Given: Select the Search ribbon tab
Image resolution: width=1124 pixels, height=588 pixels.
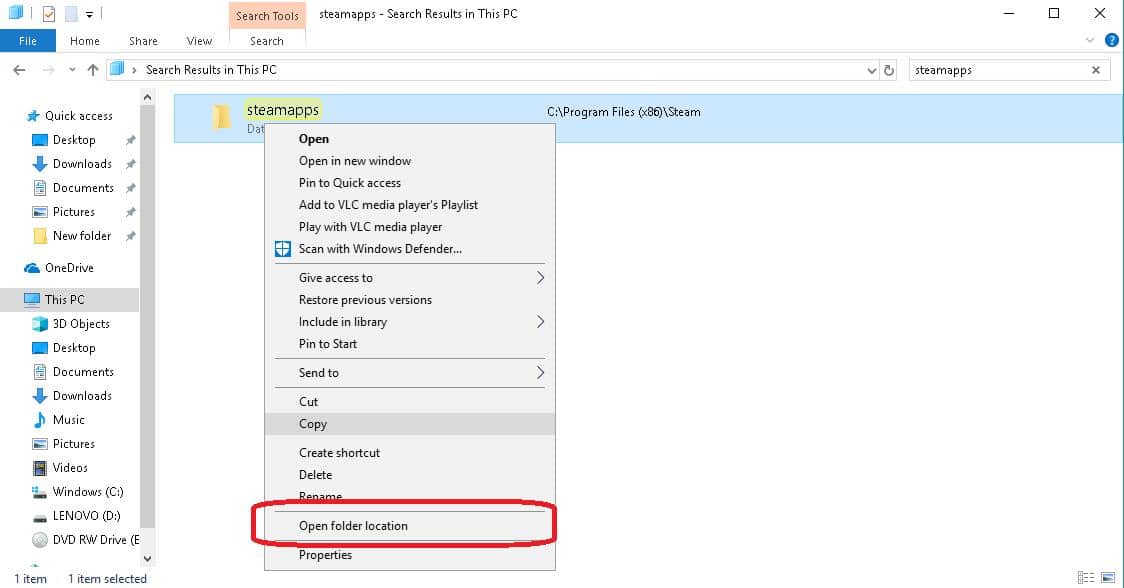Looking at the screenshot, I should click(x=267, y=41).
